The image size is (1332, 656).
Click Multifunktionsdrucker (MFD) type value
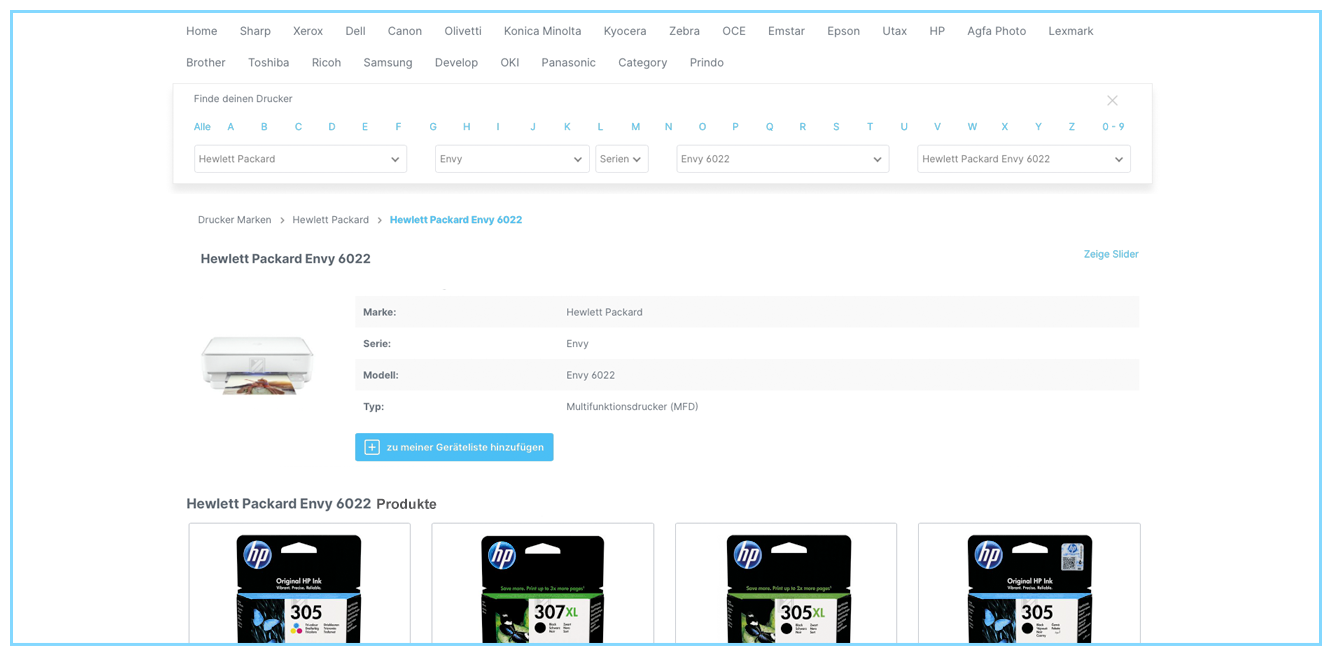point(632,407)
